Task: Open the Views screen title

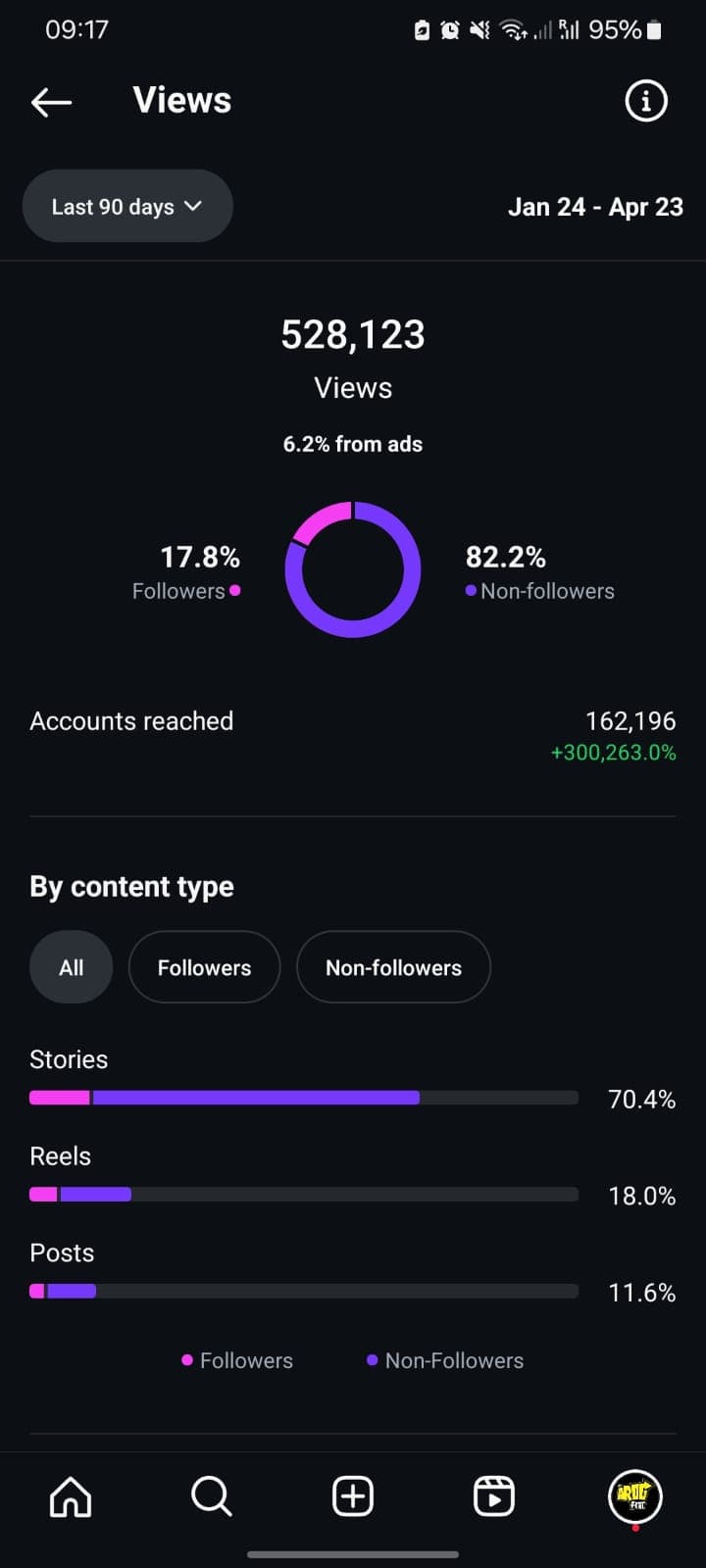Action: click(x=180, y=99)
